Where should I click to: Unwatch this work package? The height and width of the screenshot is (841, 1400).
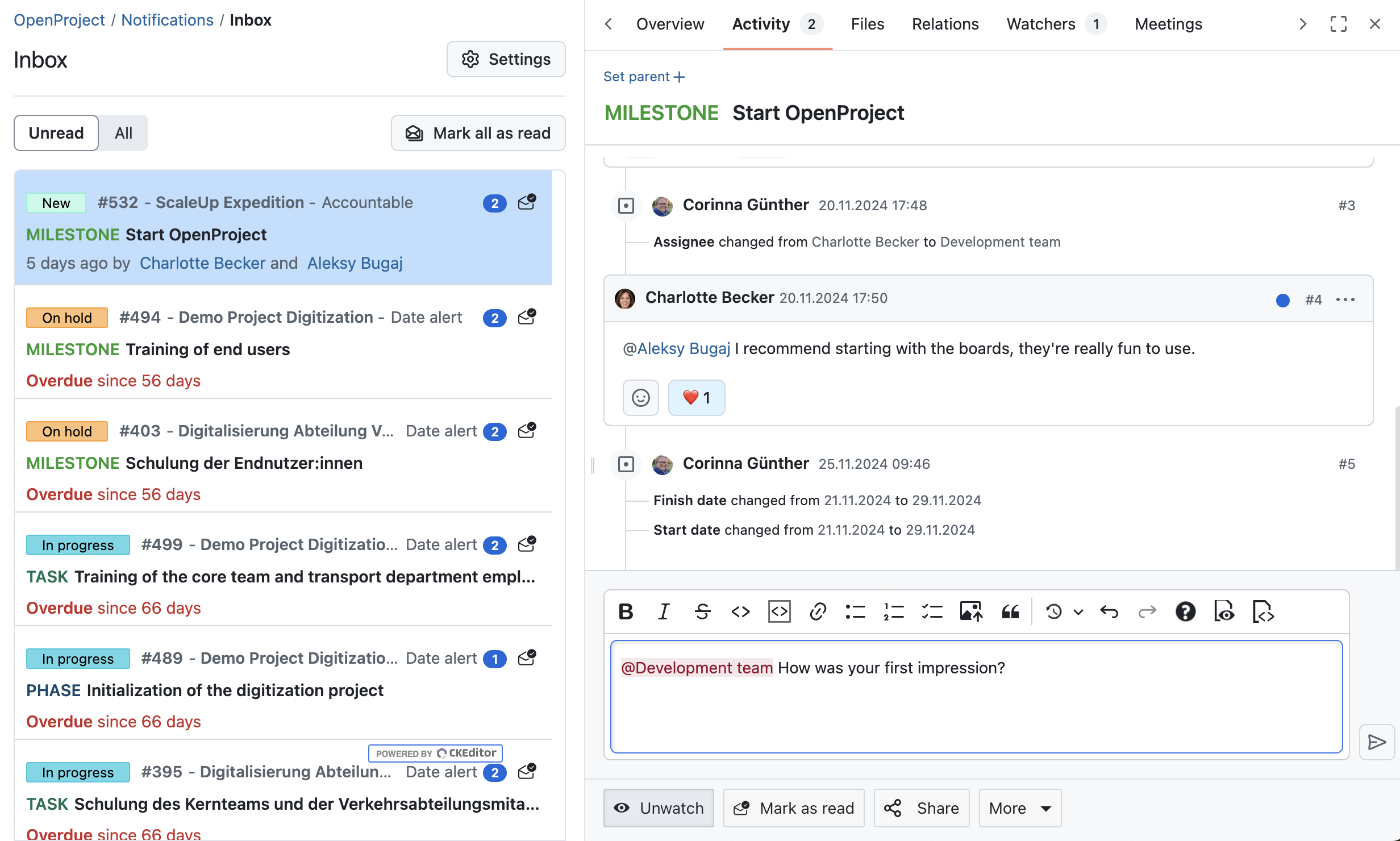659,807
